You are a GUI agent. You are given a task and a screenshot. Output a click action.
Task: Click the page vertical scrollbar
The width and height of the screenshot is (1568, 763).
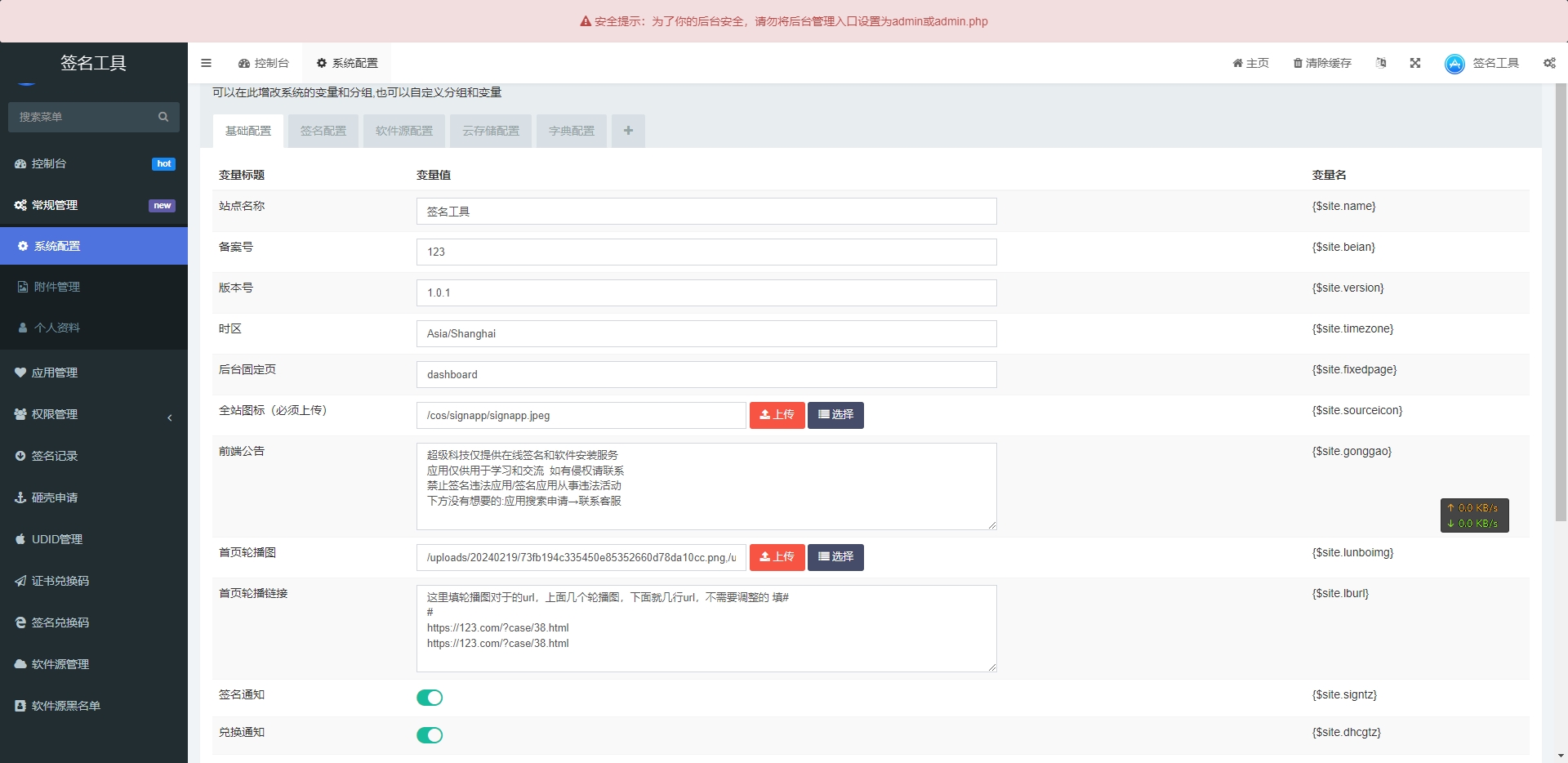click(1561, 327)
